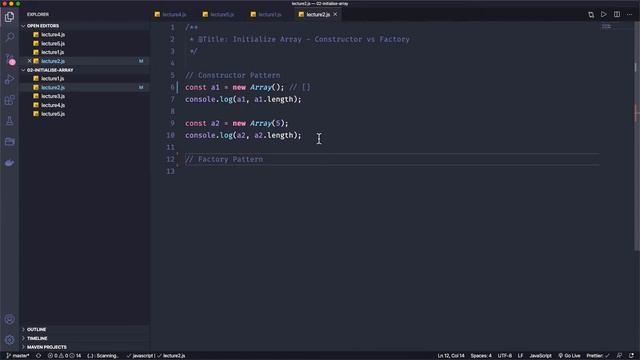This screenshot has width=640, height=360.
Task: Click the editor vertical scrollbar
Action: [x=637, y=137]
